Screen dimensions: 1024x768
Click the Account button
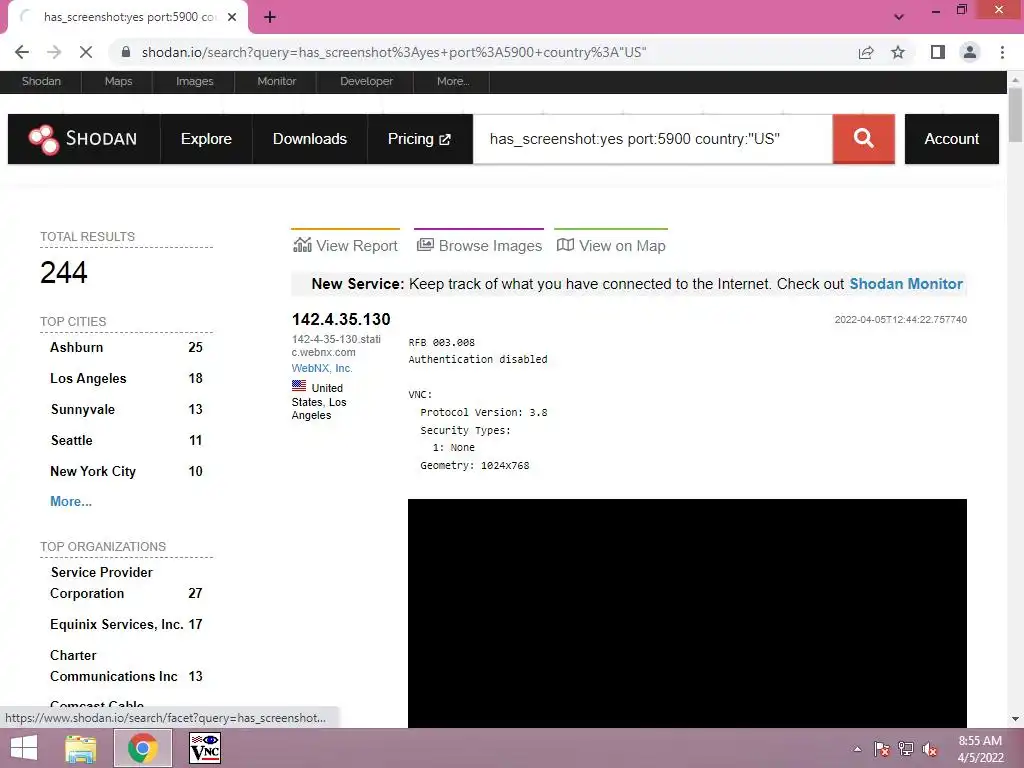(952, 139)
